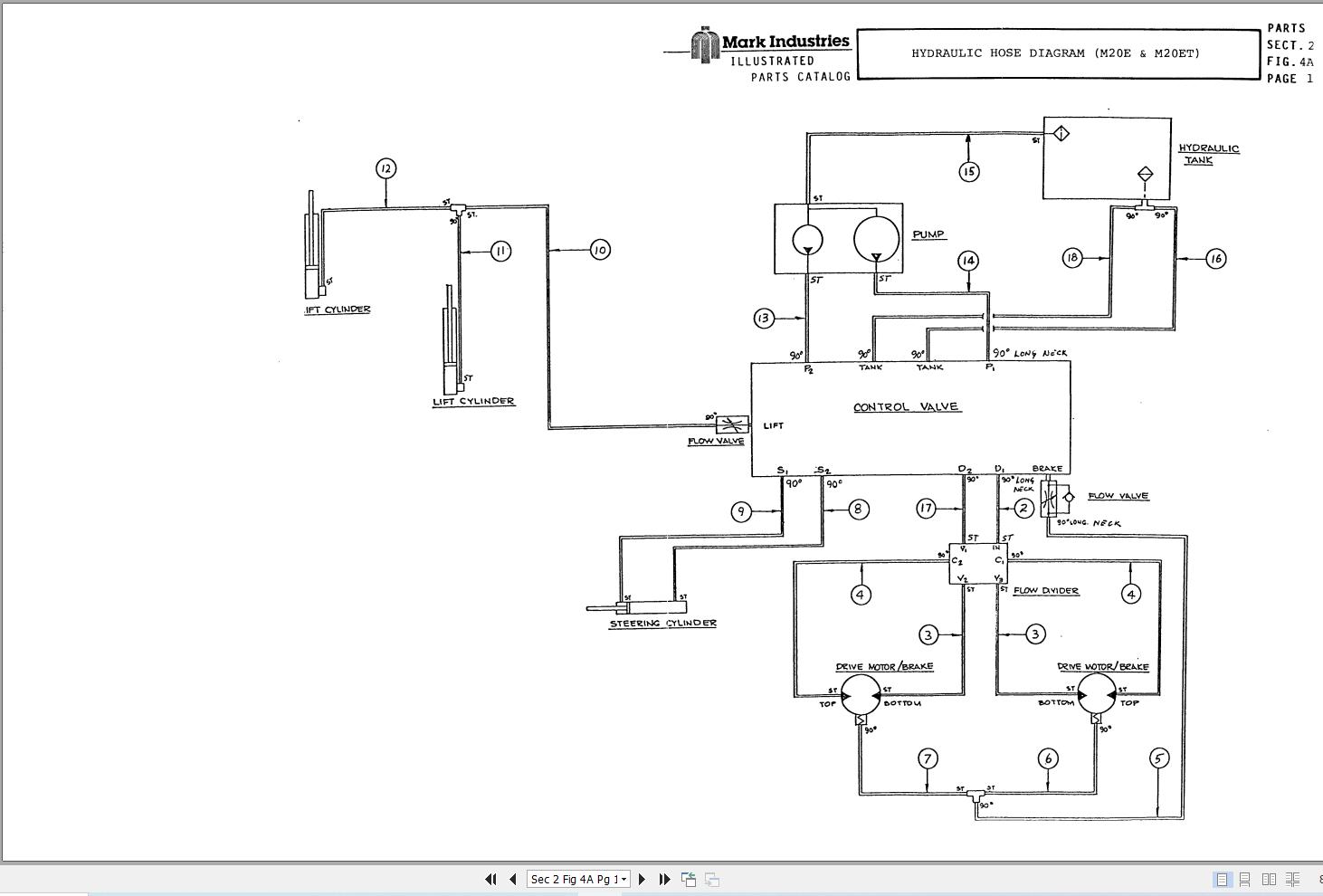Click hose callout number 13
1323x896 pixels.
click(764, 318)
